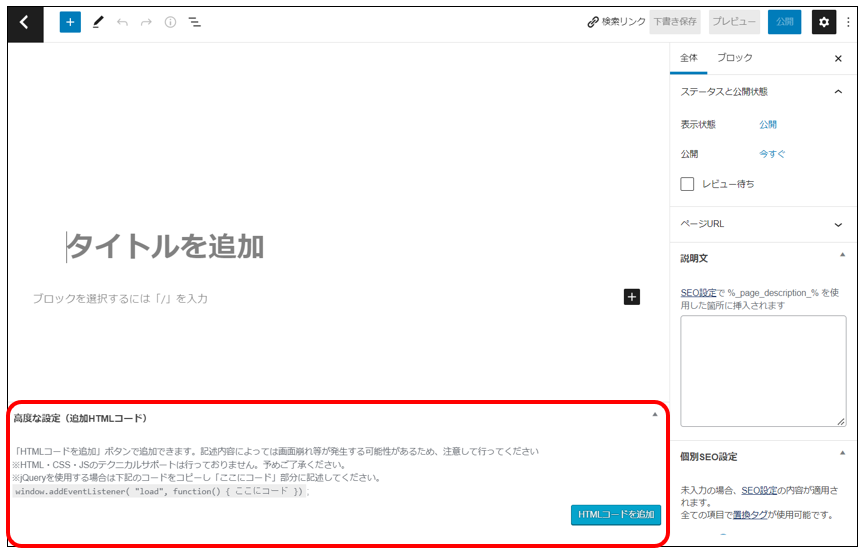Click the redo arrow icon

tap(146, 22)
